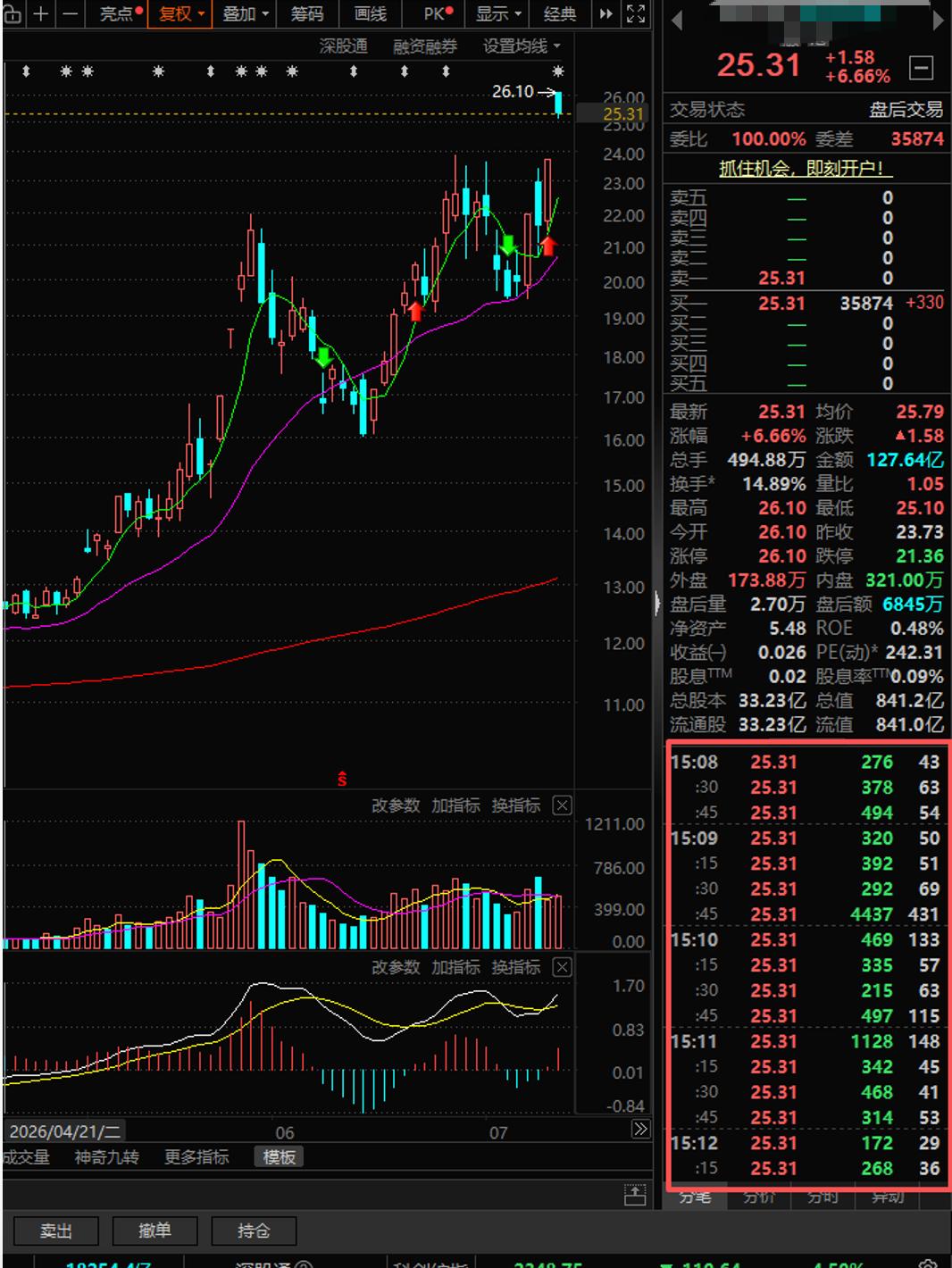The height and width of the screenshot is (1268, 952).
Task: Click 金额 value 127.64亿
Action: tap(905, 460)
